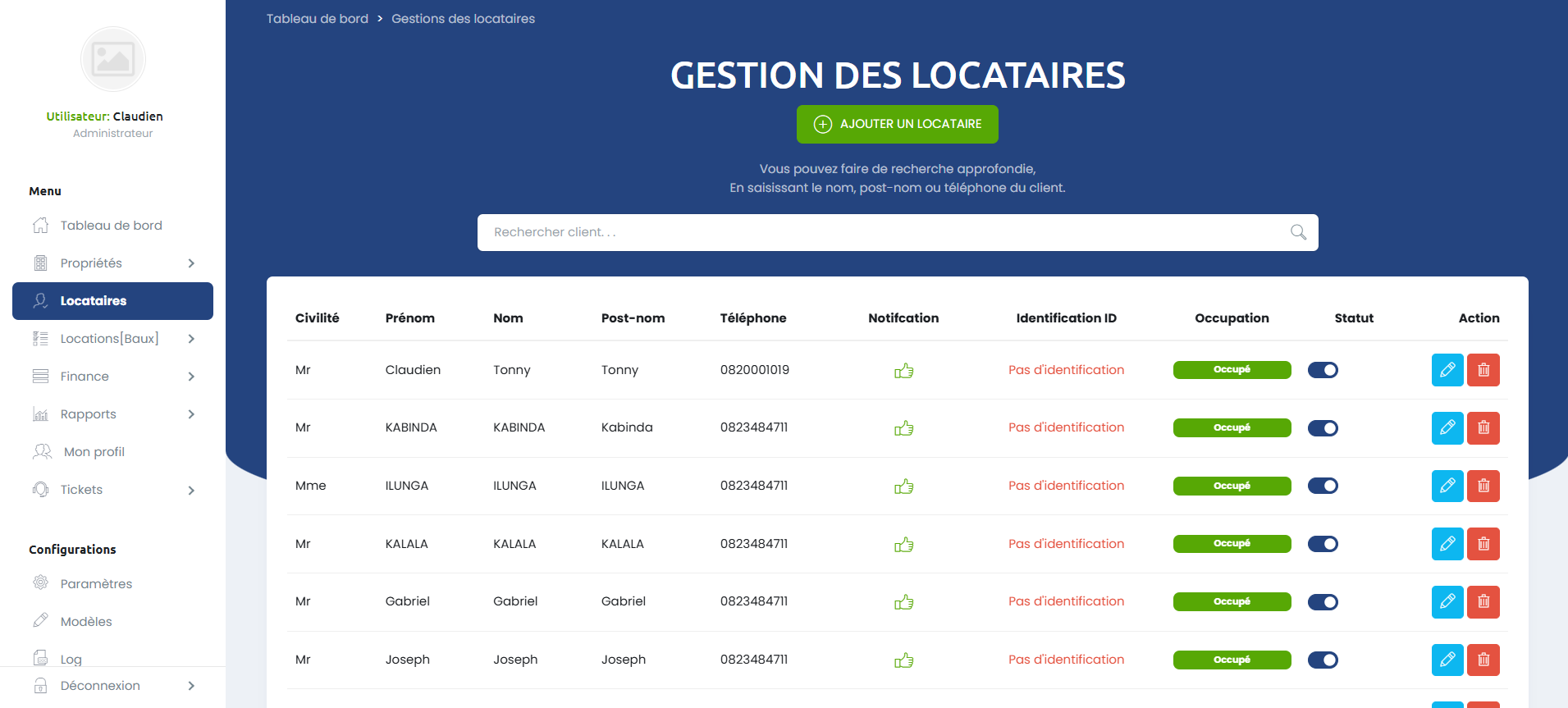Toggle the status switch for Mr KABINDA
The width and height of the screenshot is (1568, 708).
click(x=1323, y=428)
